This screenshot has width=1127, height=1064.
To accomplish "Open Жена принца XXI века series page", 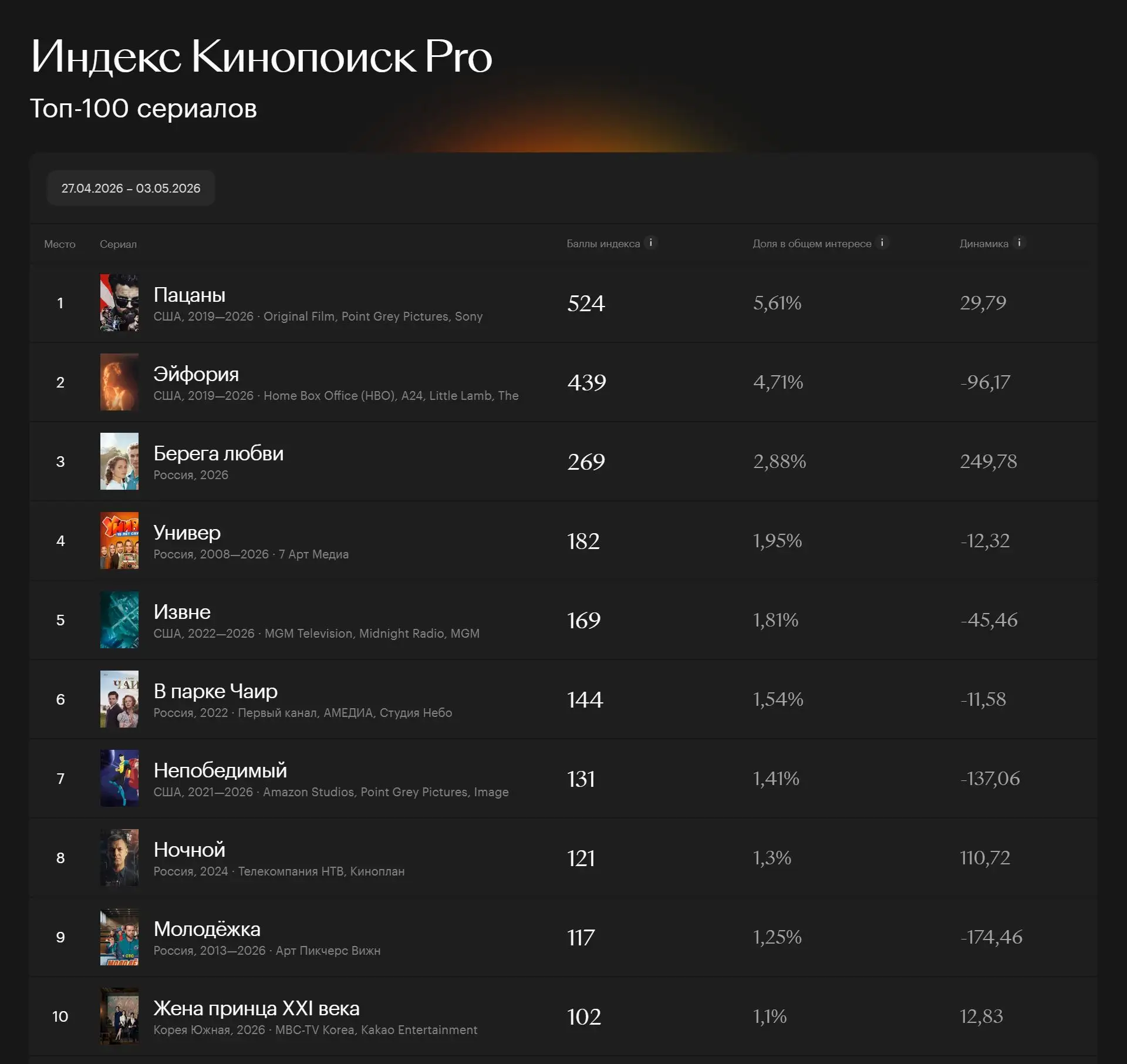I will (257, 1008).
